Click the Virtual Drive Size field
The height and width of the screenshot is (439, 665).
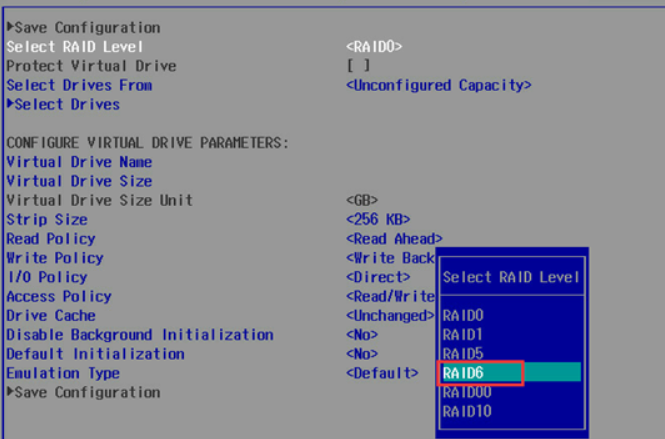click(x=79, y=181)
